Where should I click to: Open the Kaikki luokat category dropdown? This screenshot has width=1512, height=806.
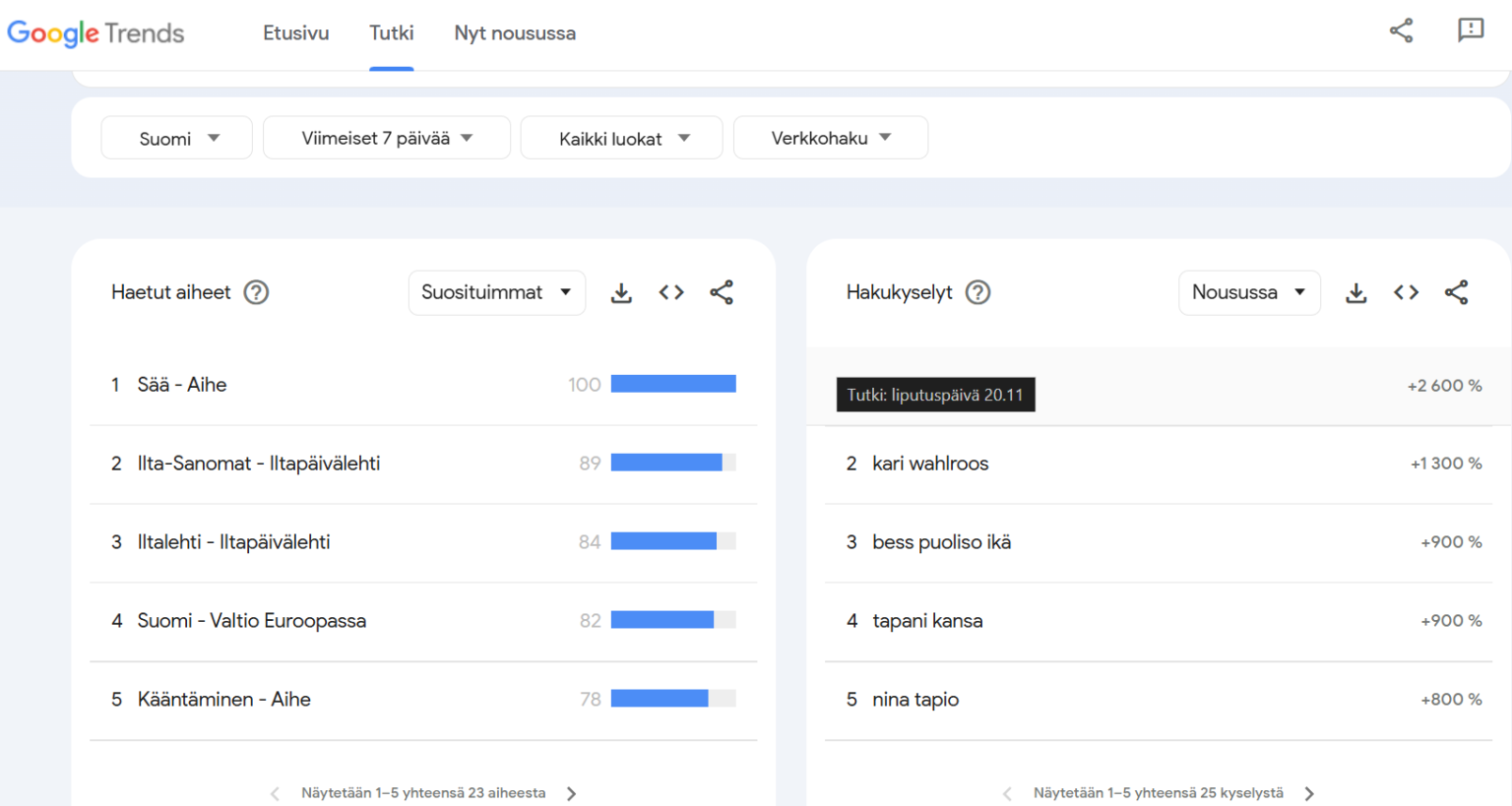[622, 138]
